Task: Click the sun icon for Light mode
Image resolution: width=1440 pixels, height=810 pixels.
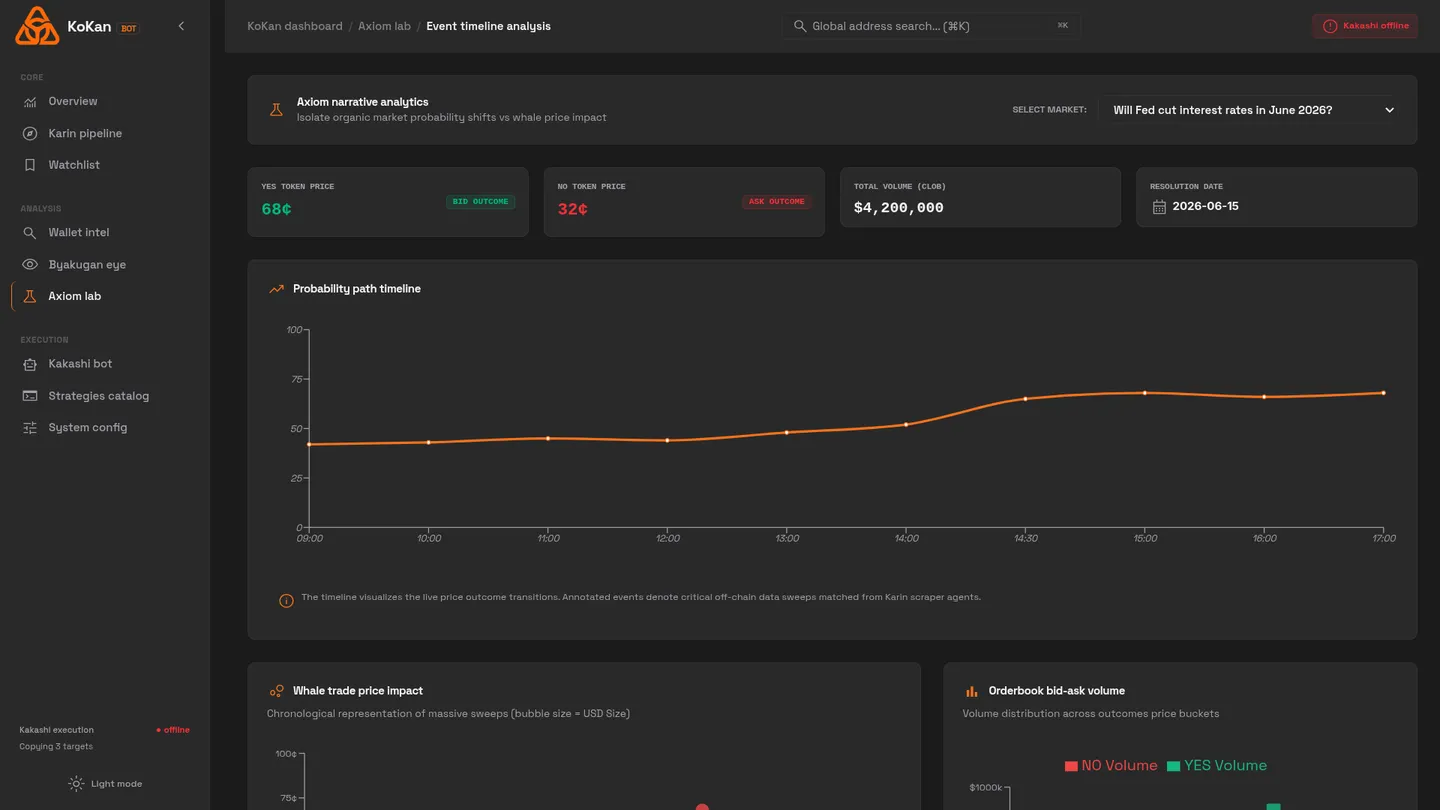Action: [76, 784]
